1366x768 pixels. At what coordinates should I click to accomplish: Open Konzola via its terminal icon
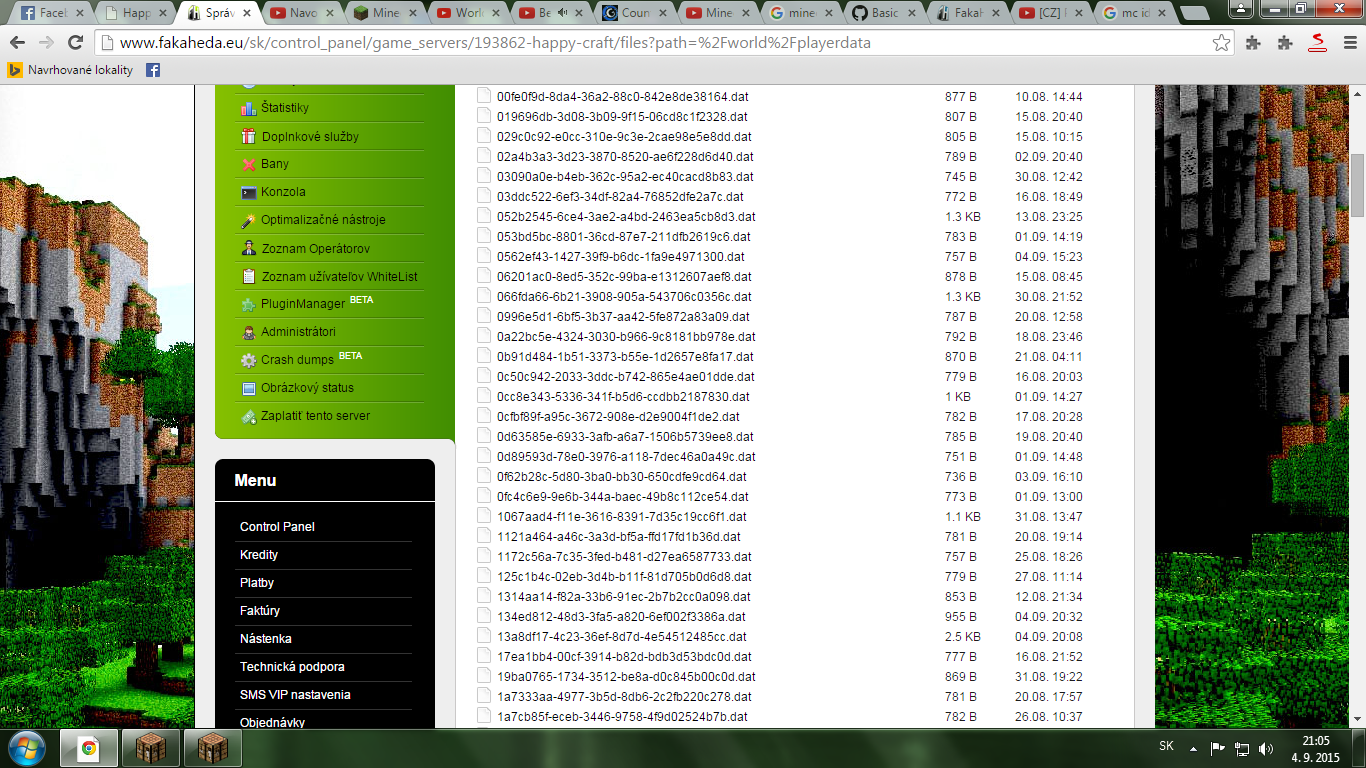(249, 192)
